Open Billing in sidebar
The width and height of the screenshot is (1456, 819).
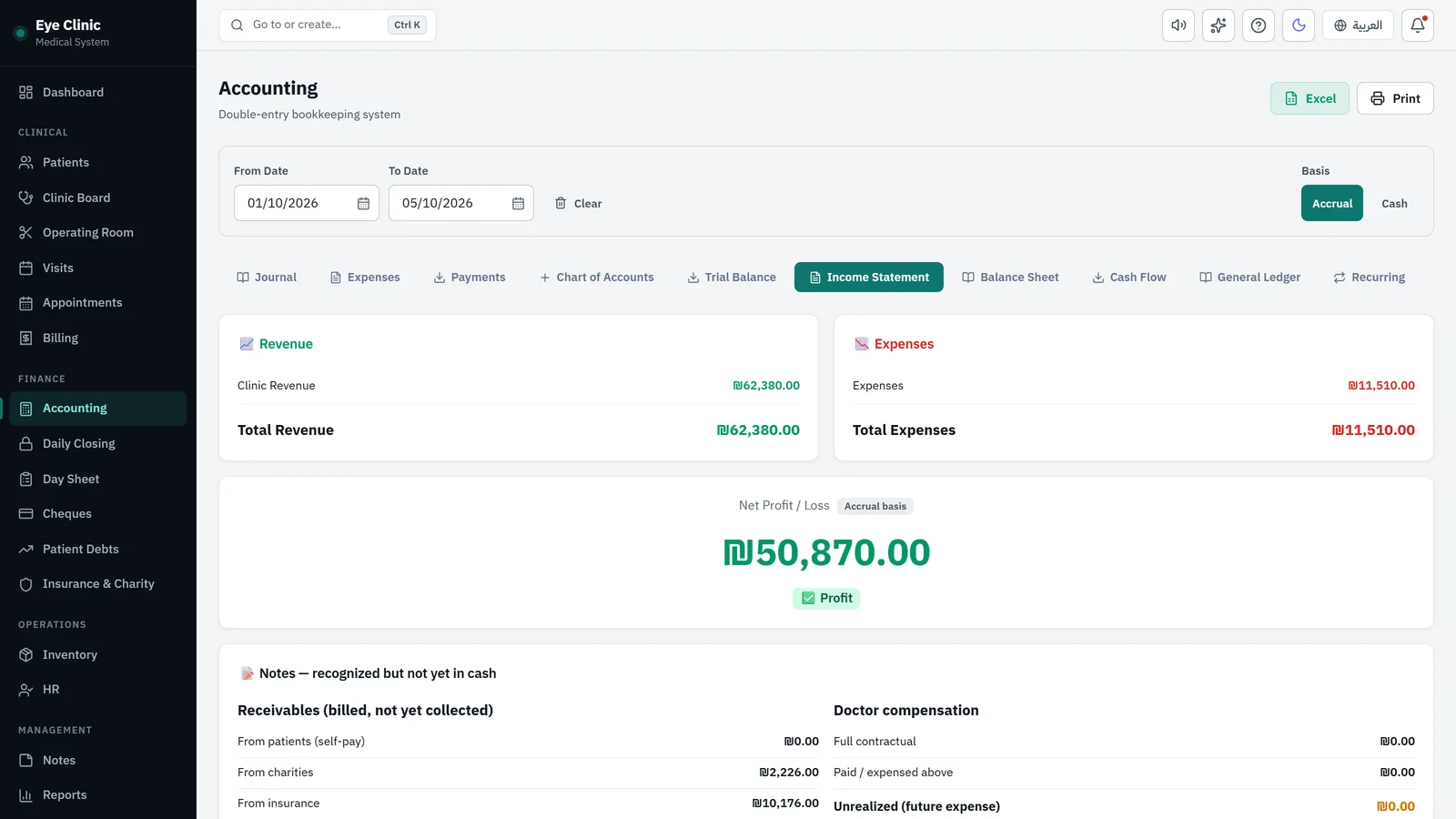click(98, 338)
